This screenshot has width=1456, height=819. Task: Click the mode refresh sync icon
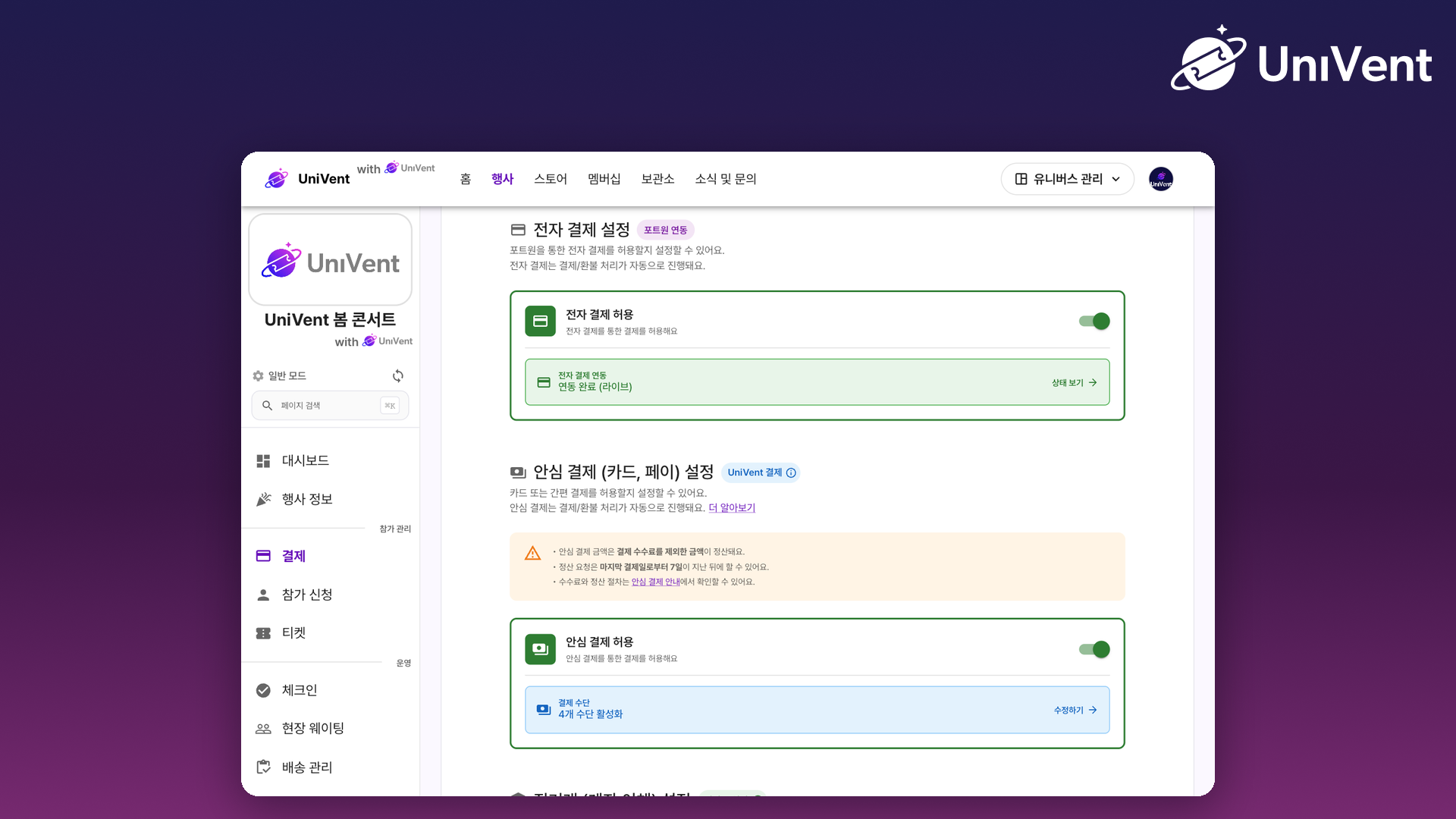398,376
